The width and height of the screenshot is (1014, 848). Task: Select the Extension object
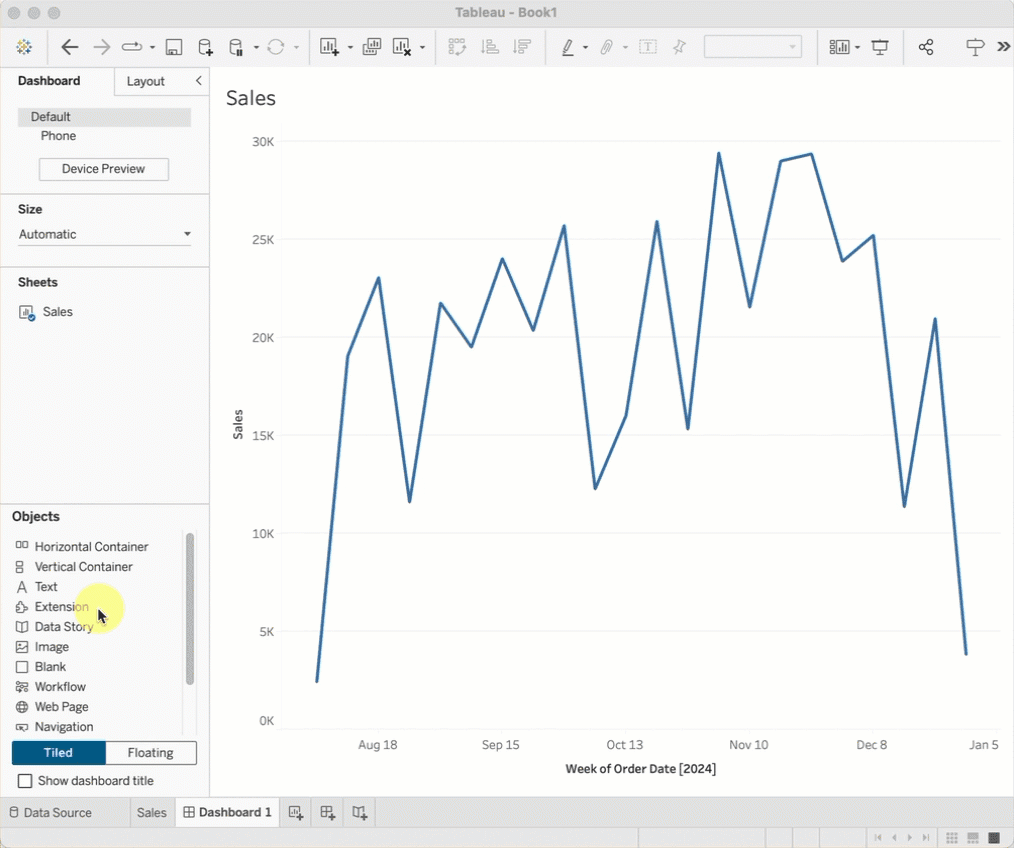(52, 607)
